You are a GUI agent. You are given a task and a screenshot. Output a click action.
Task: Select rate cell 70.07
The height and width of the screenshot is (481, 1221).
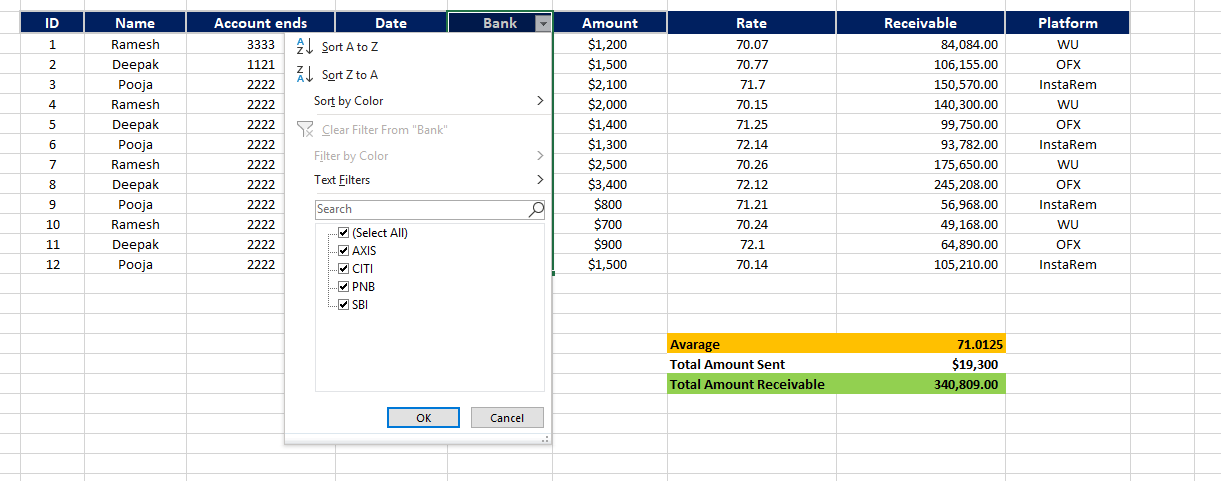point(751,44)
